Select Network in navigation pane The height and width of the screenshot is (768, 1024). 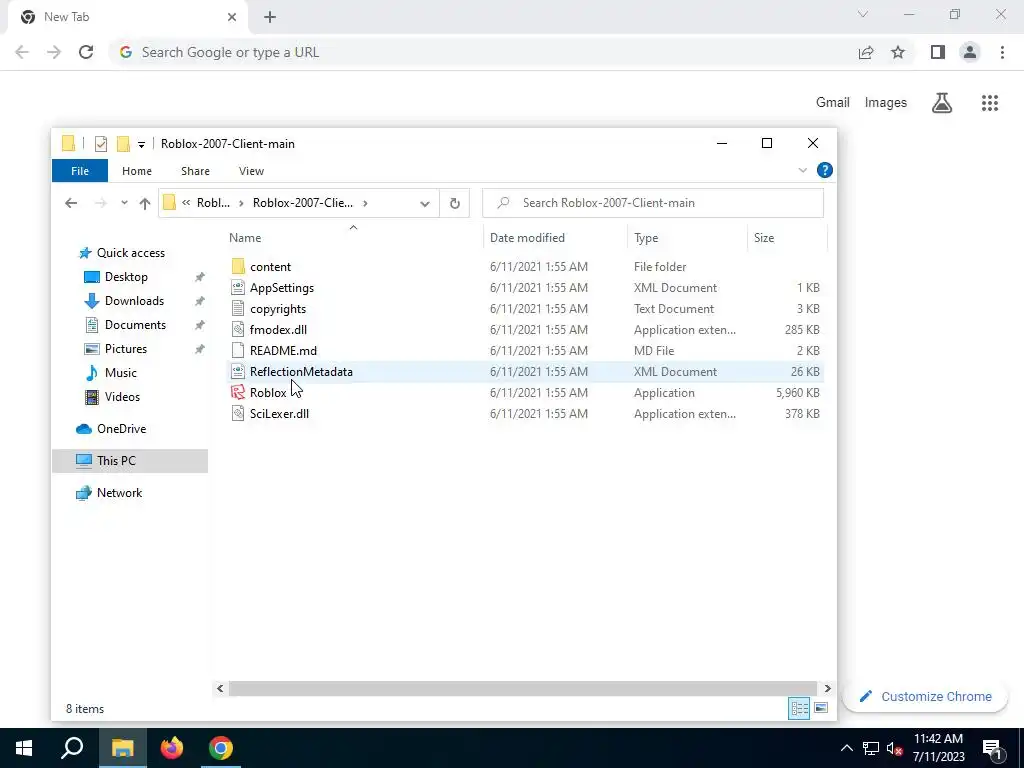(119, 493)
